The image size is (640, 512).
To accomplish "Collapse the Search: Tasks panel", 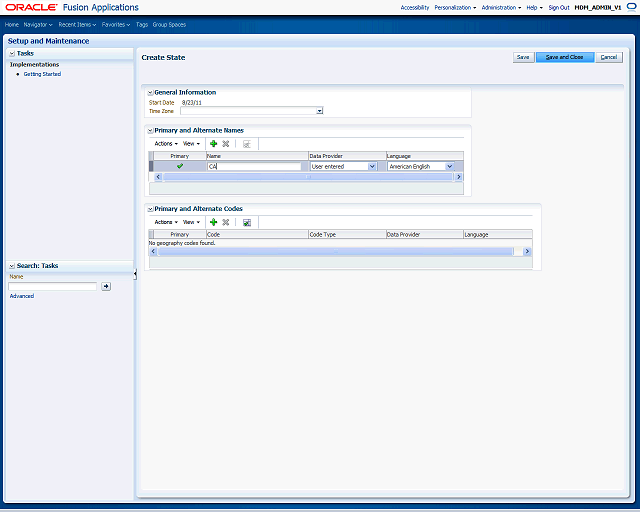I will pos(12,266).
